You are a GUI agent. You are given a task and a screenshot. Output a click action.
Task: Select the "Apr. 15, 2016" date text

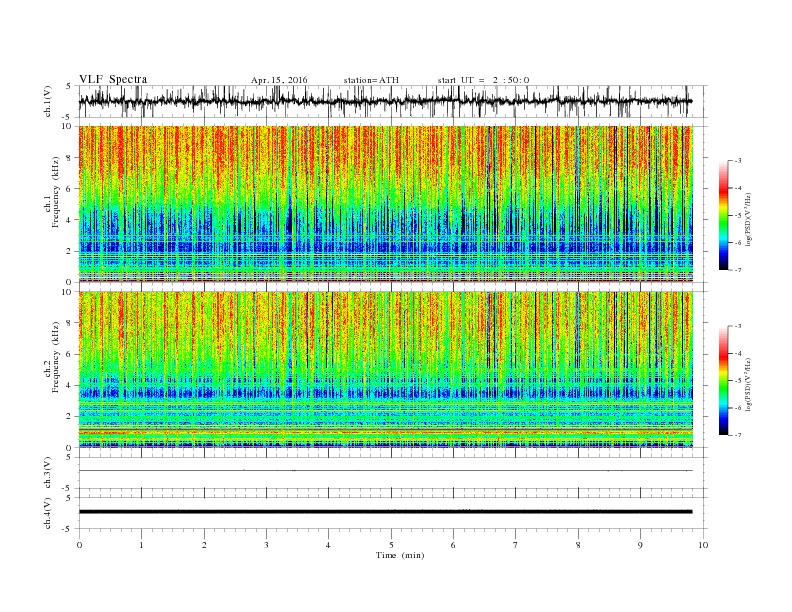coord(279,80)
